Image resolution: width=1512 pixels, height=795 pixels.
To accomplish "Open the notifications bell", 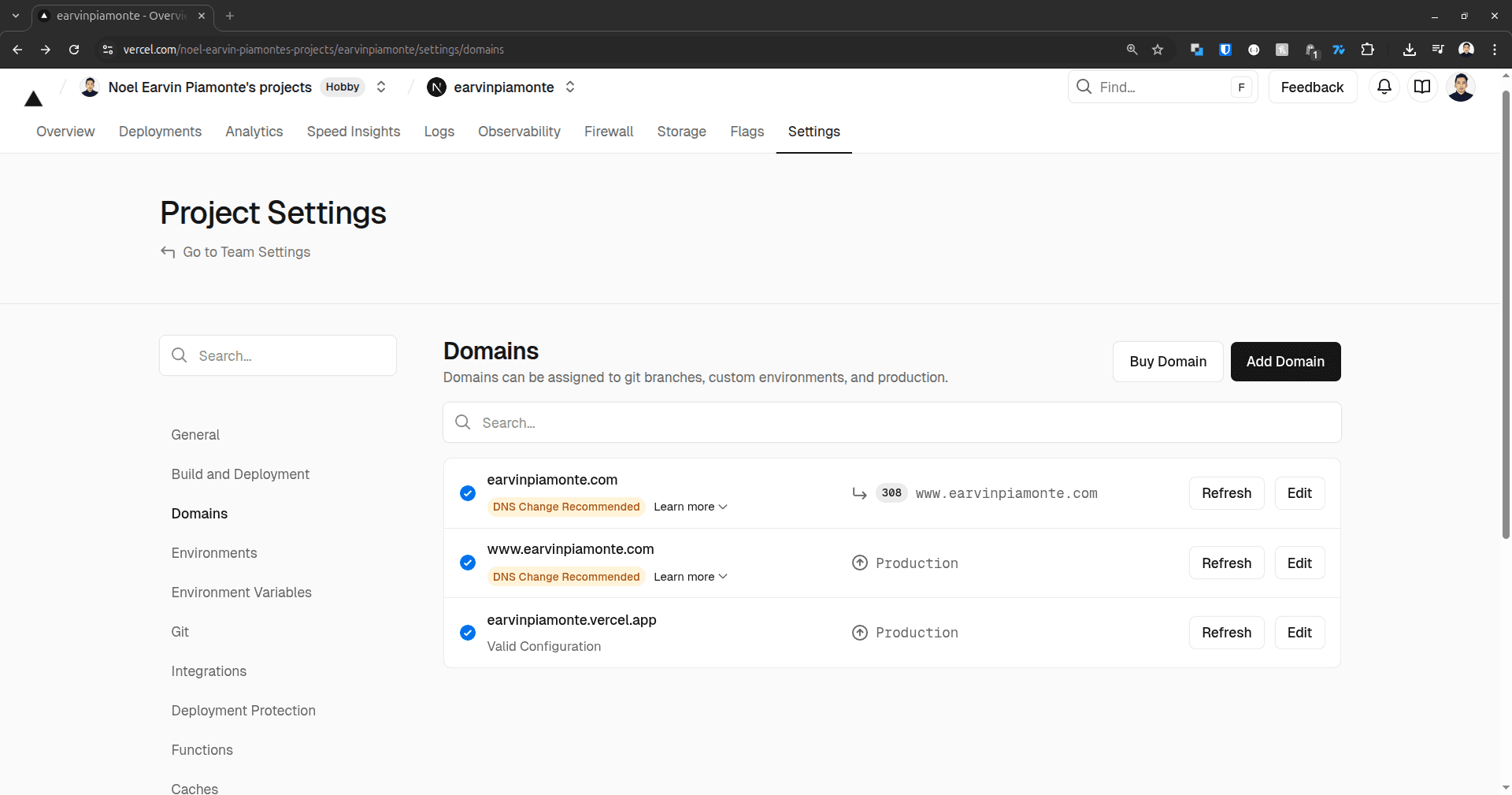I will pyautogui.click(x=1384, y=87).
